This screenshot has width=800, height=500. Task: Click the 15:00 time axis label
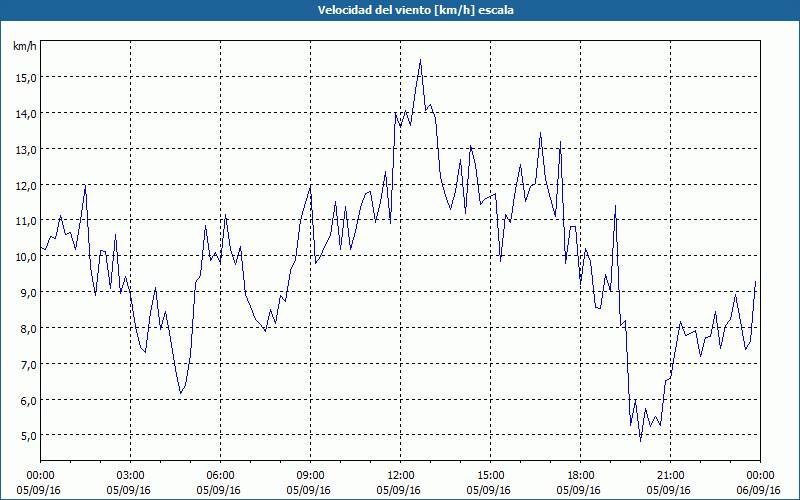coord(490,476)
